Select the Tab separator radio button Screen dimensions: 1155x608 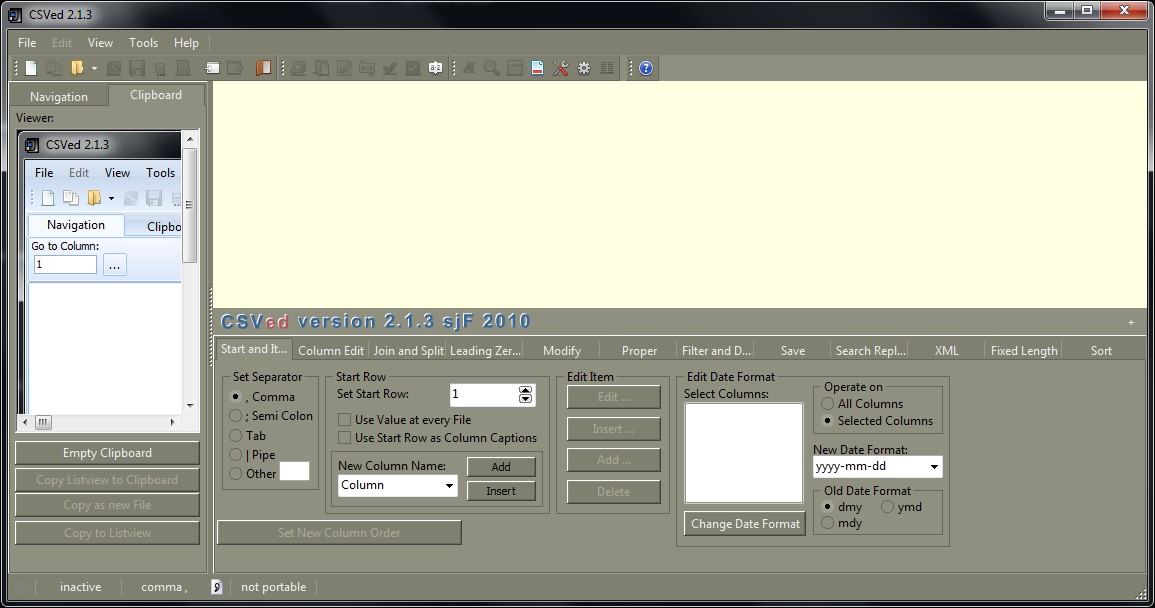point(235,436)
